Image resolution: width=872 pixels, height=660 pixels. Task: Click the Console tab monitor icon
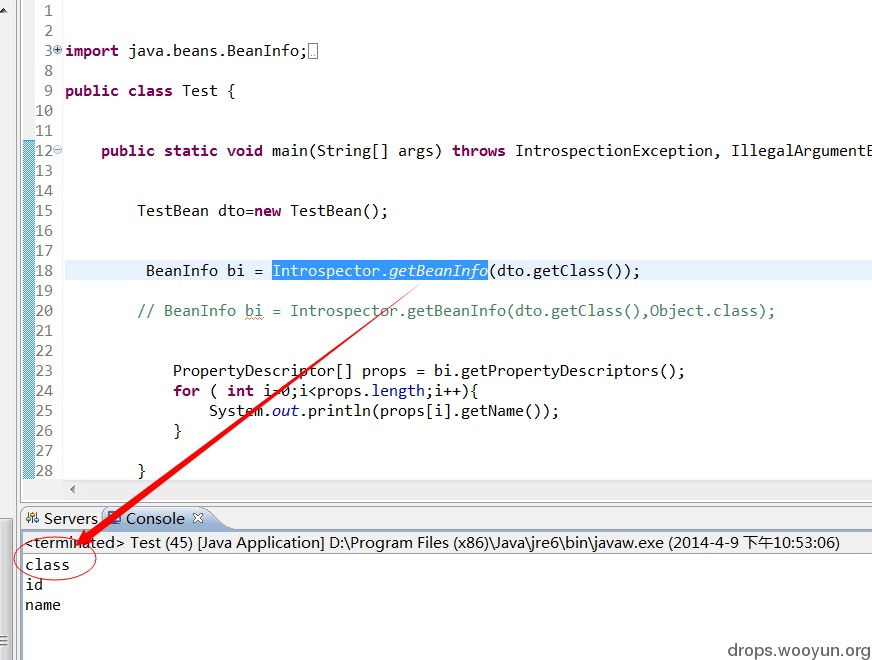click(115, 518)
